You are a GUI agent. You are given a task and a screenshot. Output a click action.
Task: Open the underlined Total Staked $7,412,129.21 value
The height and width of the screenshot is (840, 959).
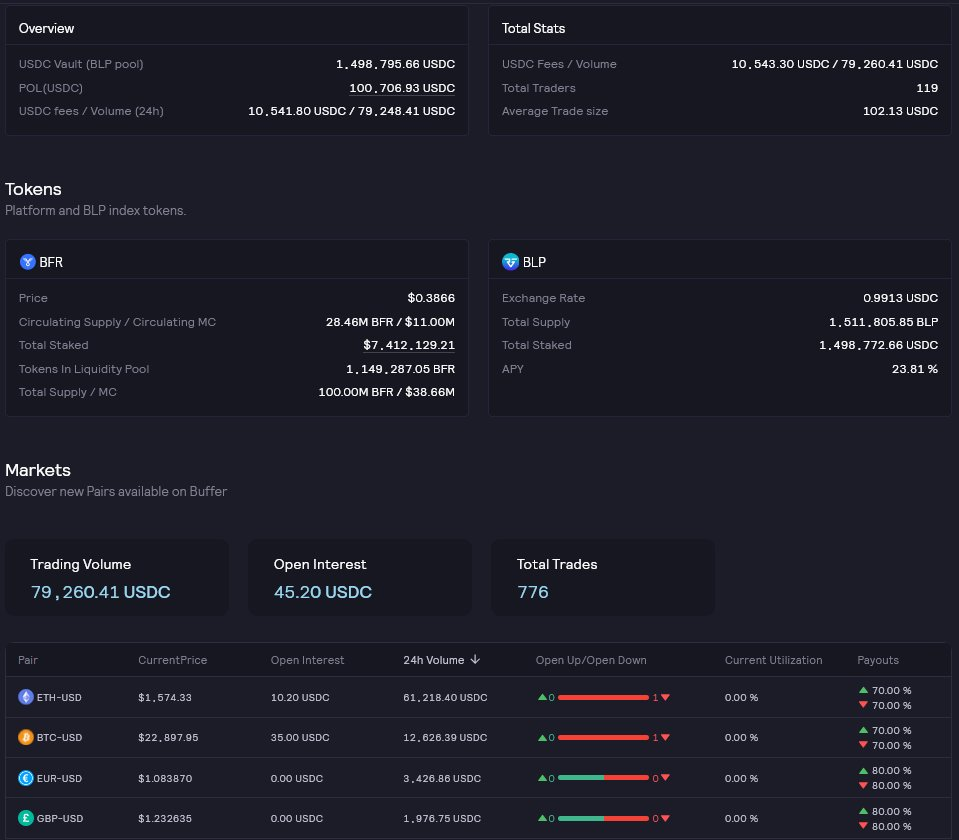click(409, 345)
